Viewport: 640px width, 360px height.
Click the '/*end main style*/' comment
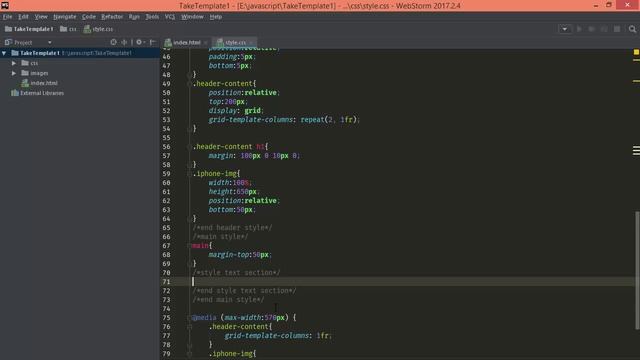[x=228, y=300]
